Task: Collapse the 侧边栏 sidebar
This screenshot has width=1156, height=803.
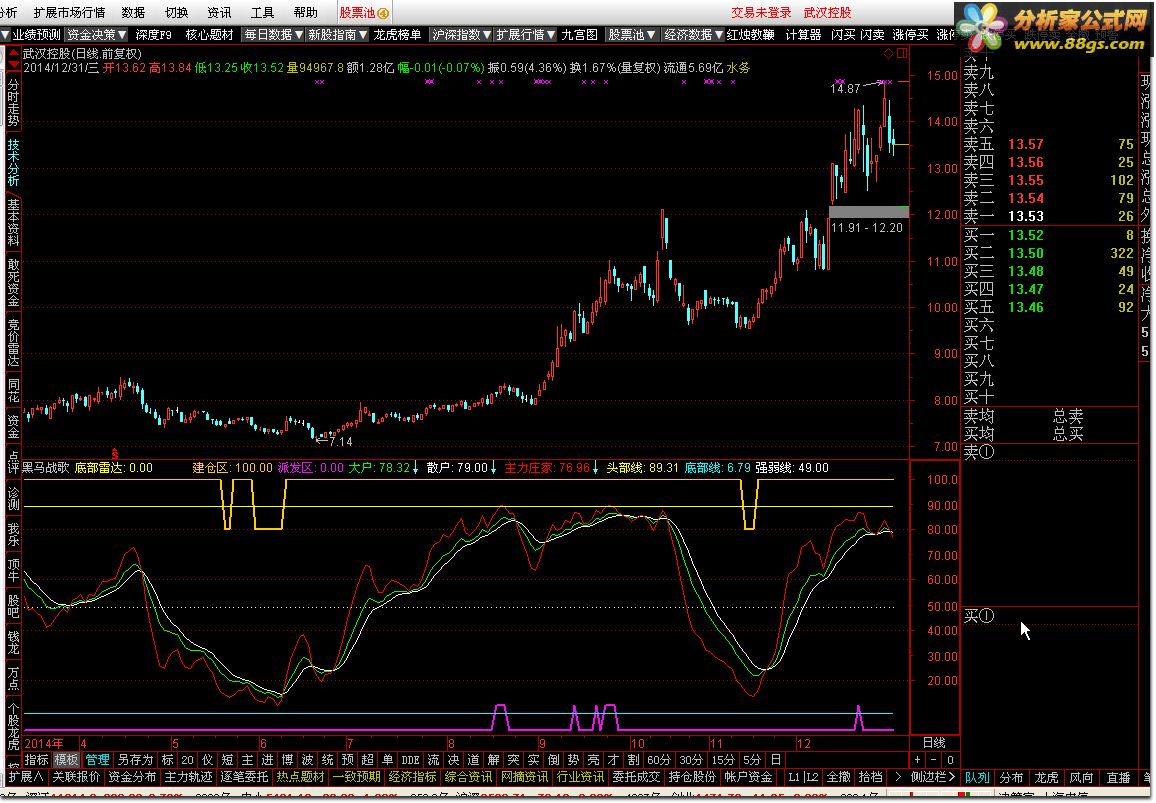Action: click(933, 777)
